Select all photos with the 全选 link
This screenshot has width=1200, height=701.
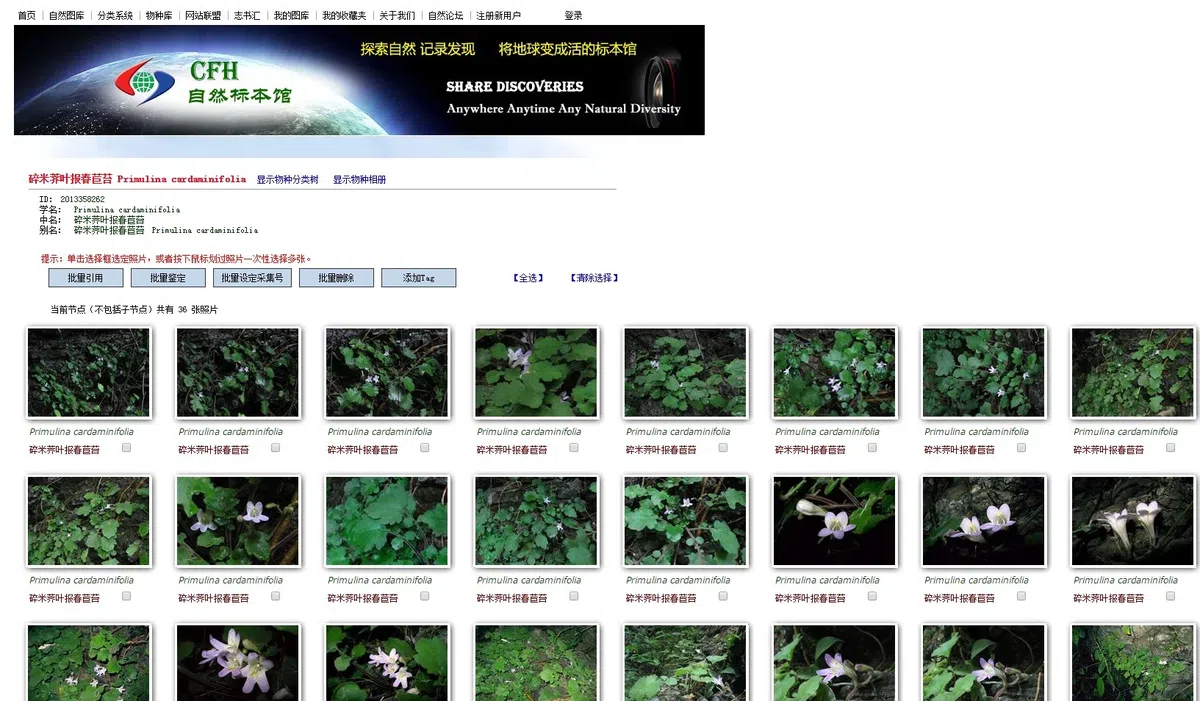click(x=528, y=278)
